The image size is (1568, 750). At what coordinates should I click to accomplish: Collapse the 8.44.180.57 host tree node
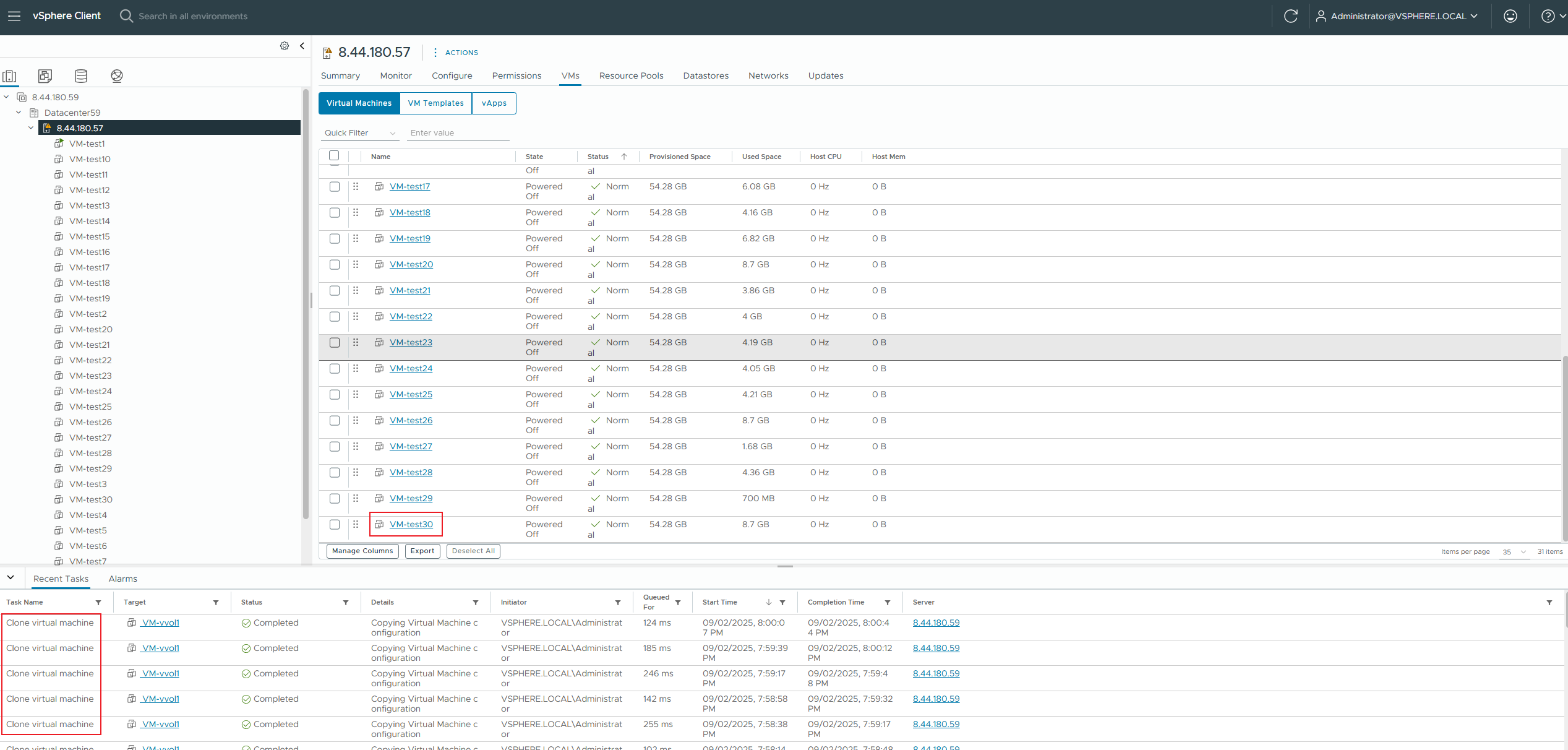click(x=31, y=128)
